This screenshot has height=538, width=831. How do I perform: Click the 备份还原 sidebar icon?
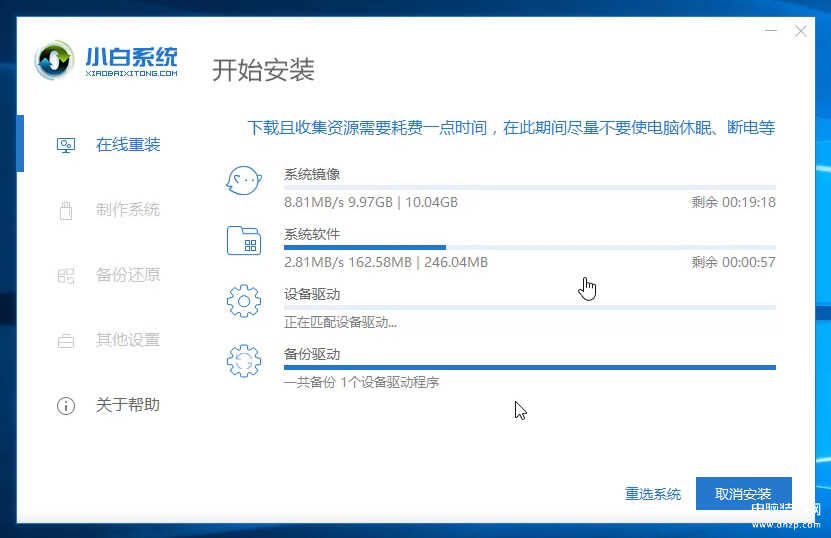pos(66,275)
